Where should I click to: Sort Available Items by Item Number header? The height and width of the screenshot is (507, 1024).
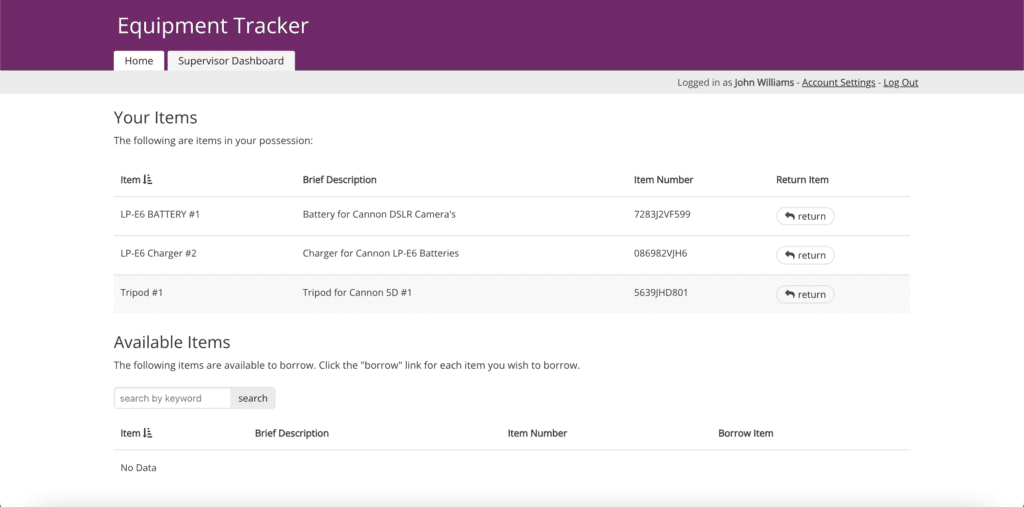(537, 433)
